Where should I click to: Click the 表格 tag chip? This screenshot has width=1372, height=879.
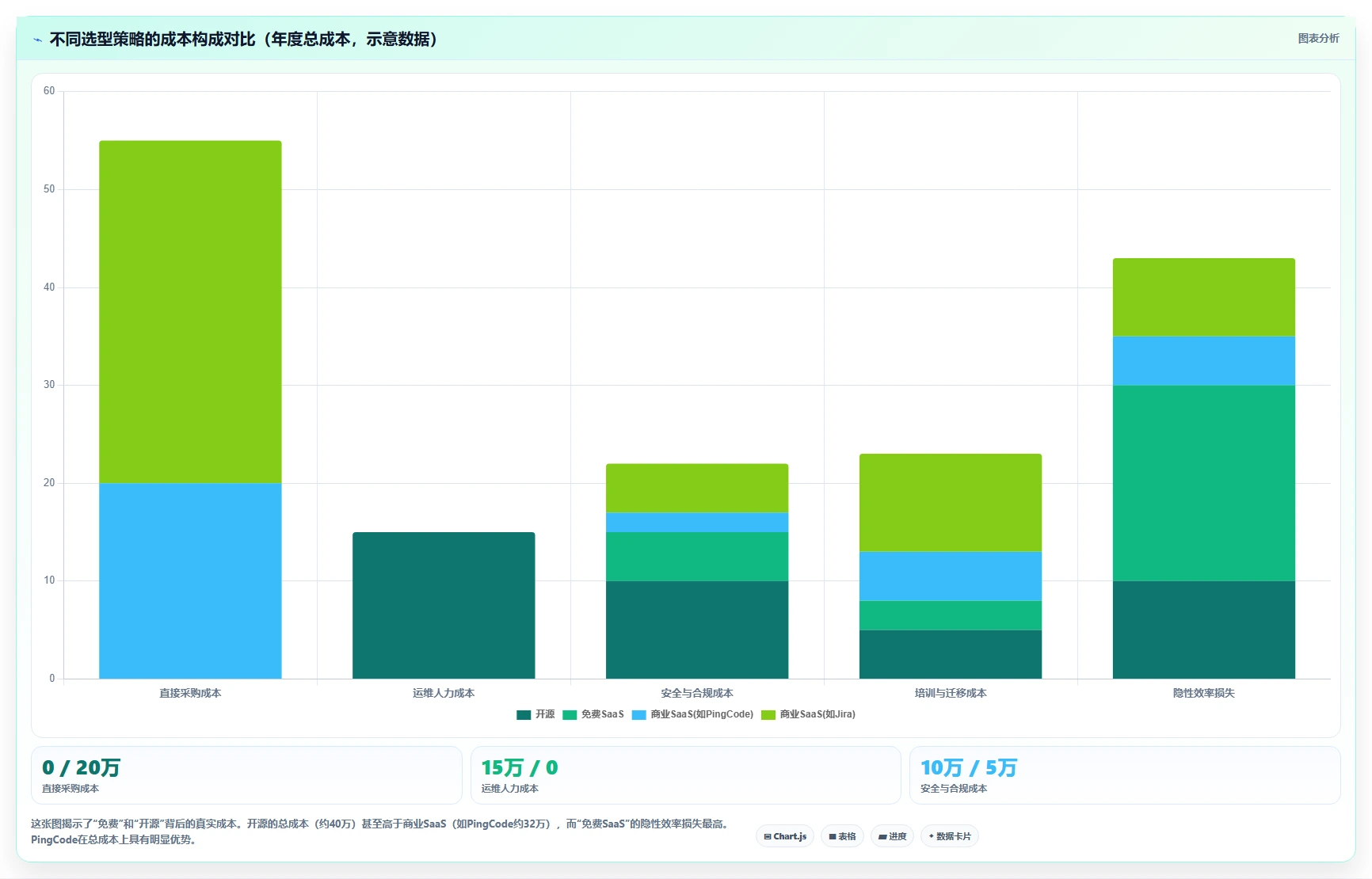[x=842, y=836]
